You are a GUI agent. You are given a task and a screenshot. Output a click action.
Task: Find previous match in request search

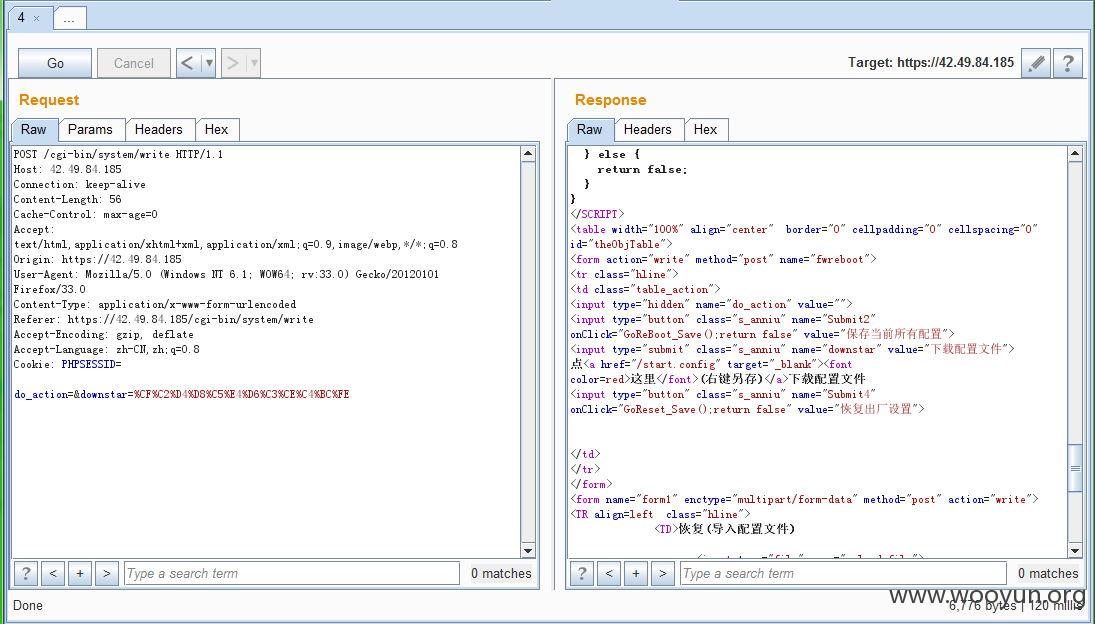tap(53, 573)
